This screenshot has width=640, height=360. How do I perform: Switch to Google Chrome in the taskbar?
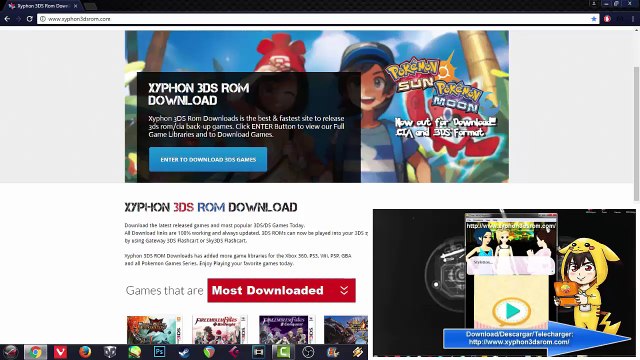pos(36,352)
